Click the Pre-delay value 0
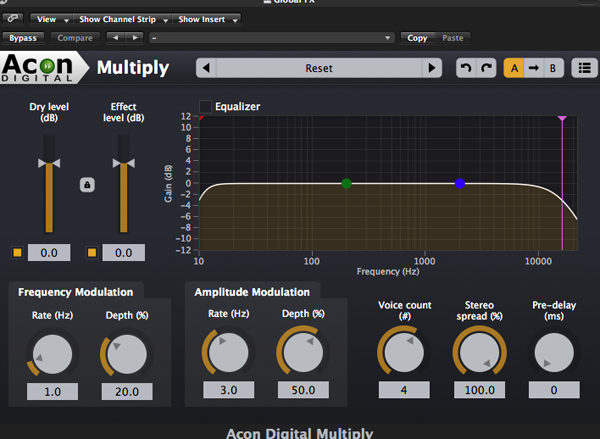 click(x=554, y=390)
